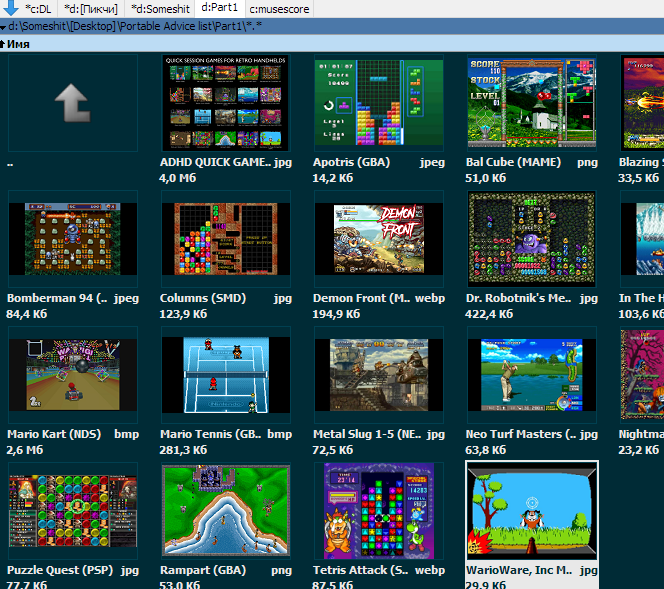This screenshot has height=589, width=664.
Task: Click the '84,4 Кб' file size
Action: pos(27,314)
